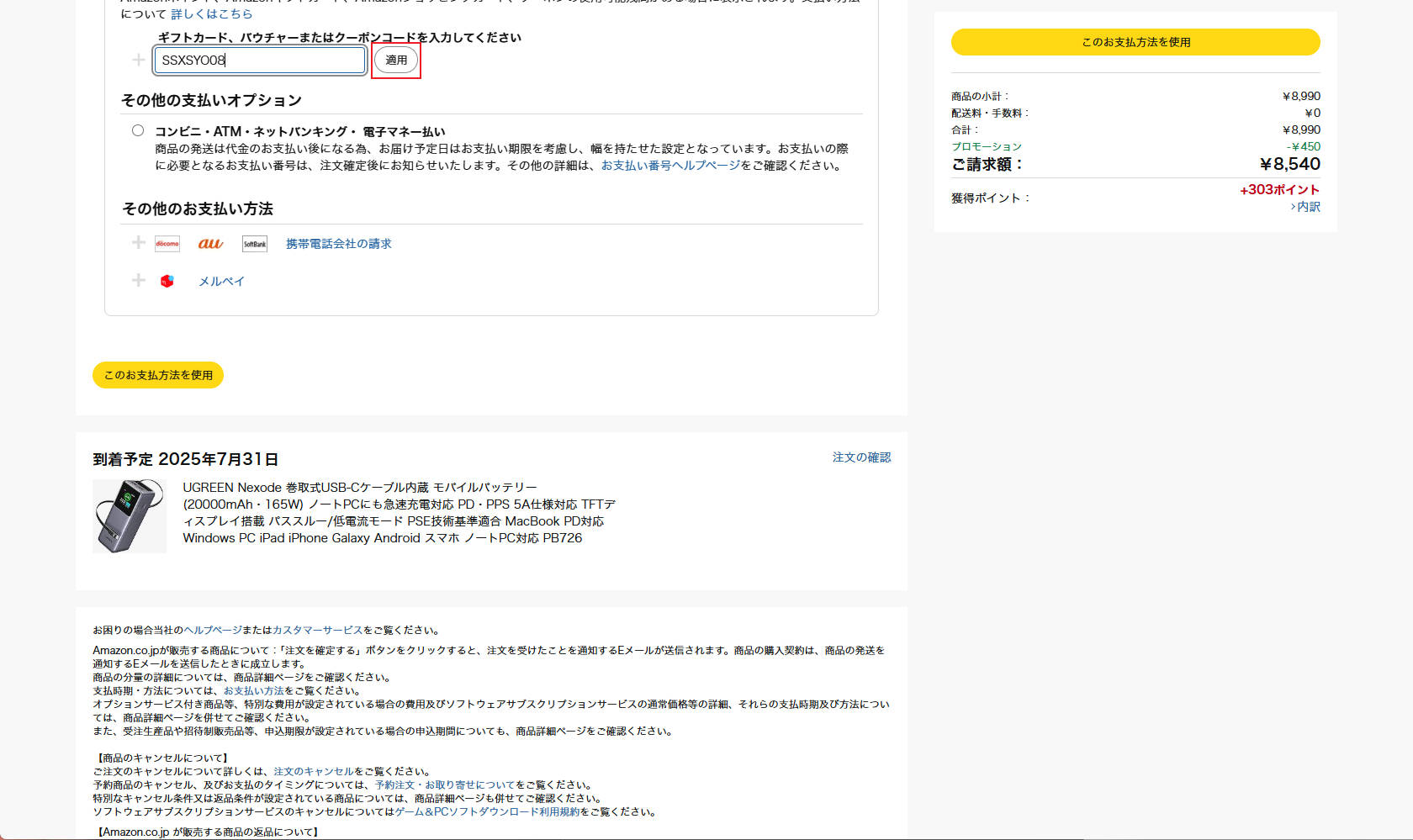Open the 注文のキャンセル link

point(313,771)
